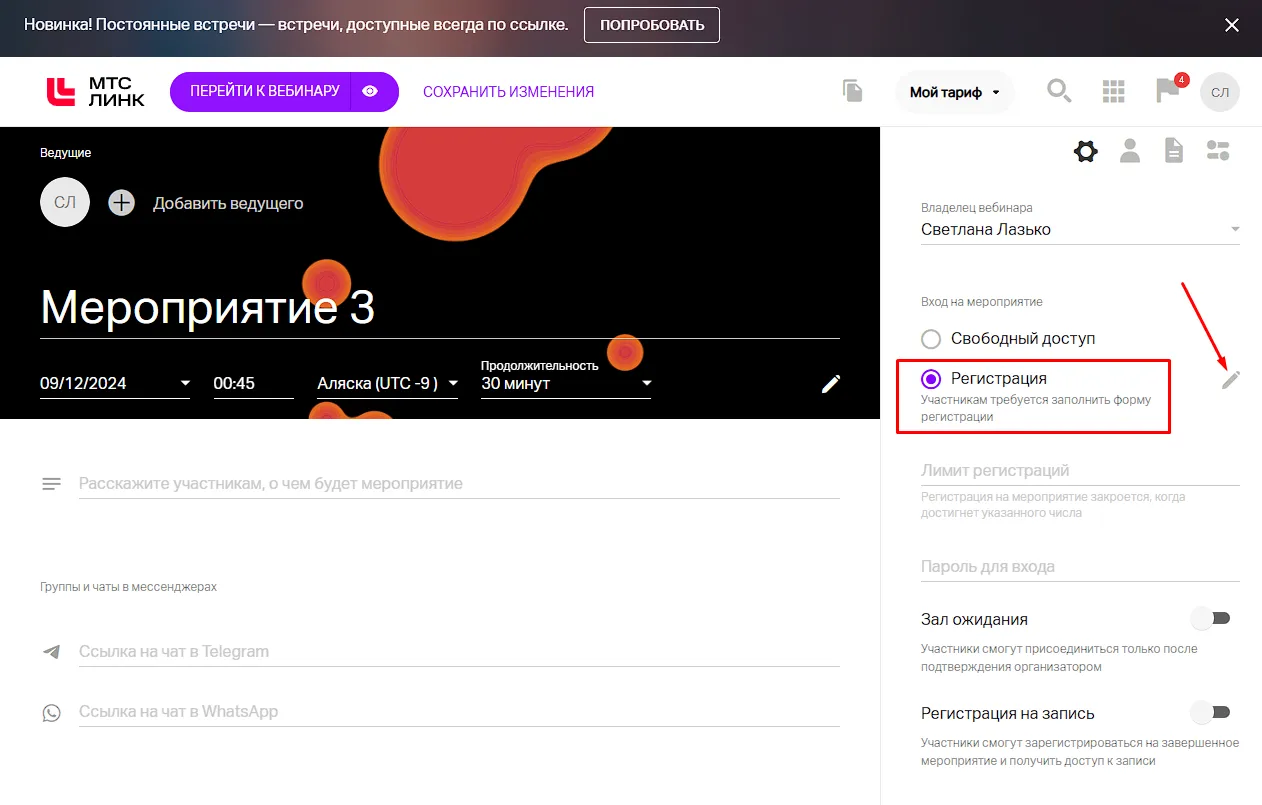1262x805 pixels.
Task: Turn on Регистрация на запись switch
Action: click(1210, 712)
